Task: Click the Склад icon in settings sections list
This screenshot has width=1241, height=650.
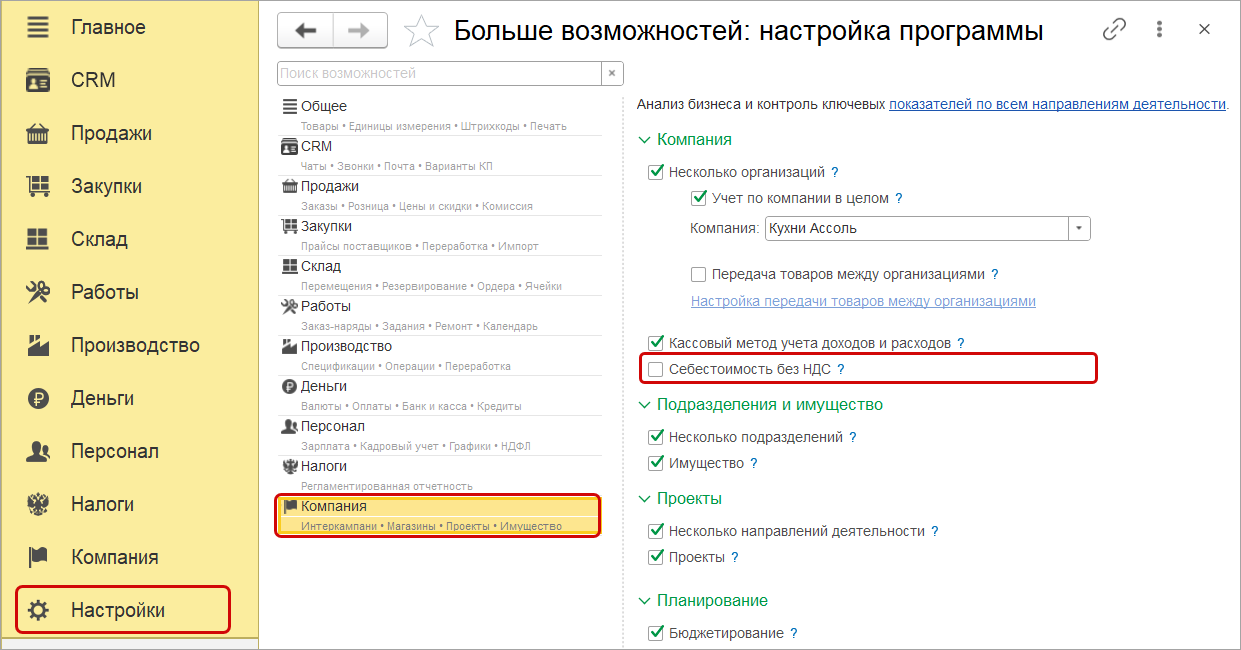Action: point(290,266)
